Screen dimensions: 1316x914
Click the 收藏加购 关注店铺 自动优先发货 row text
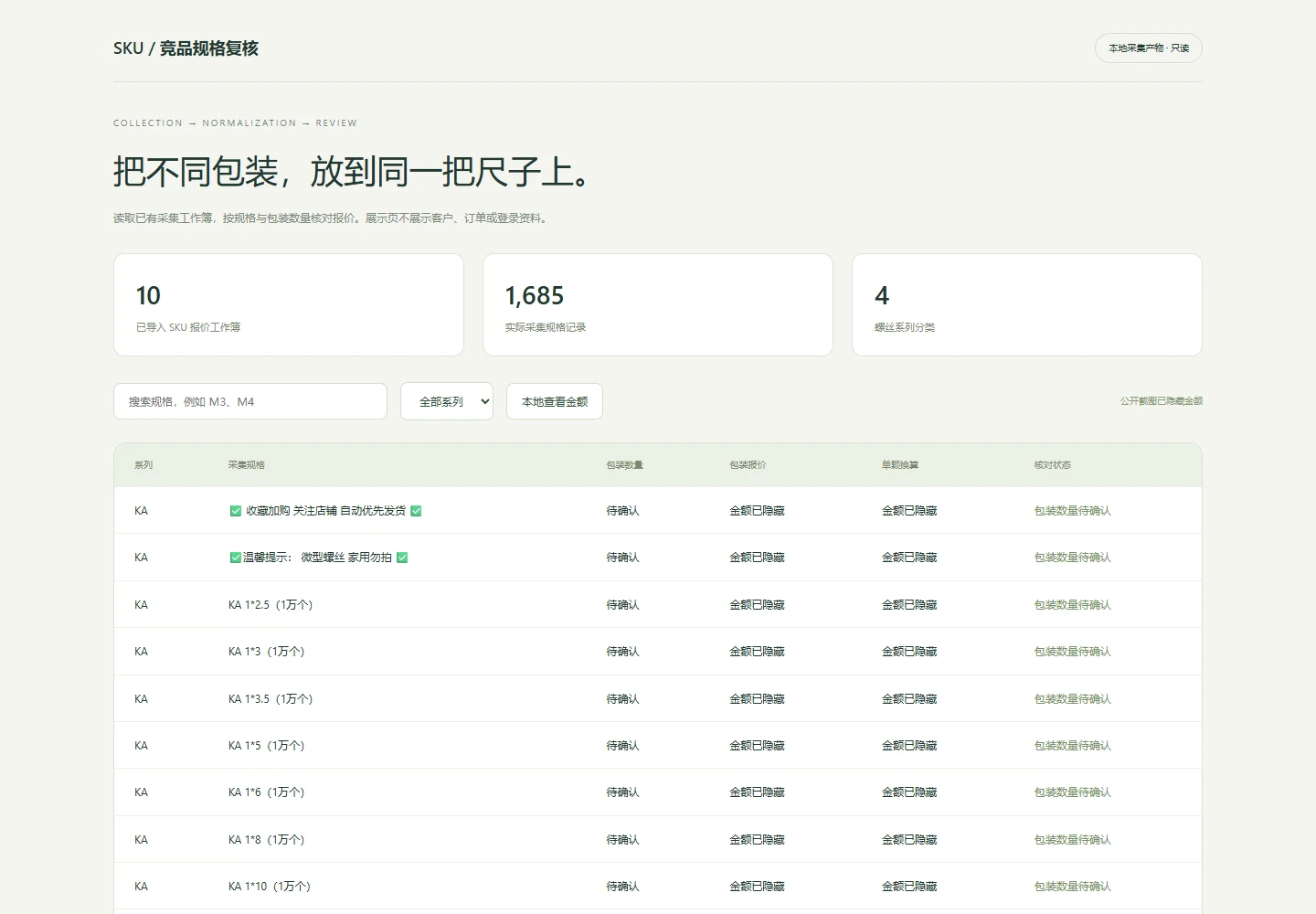[325, 511]
